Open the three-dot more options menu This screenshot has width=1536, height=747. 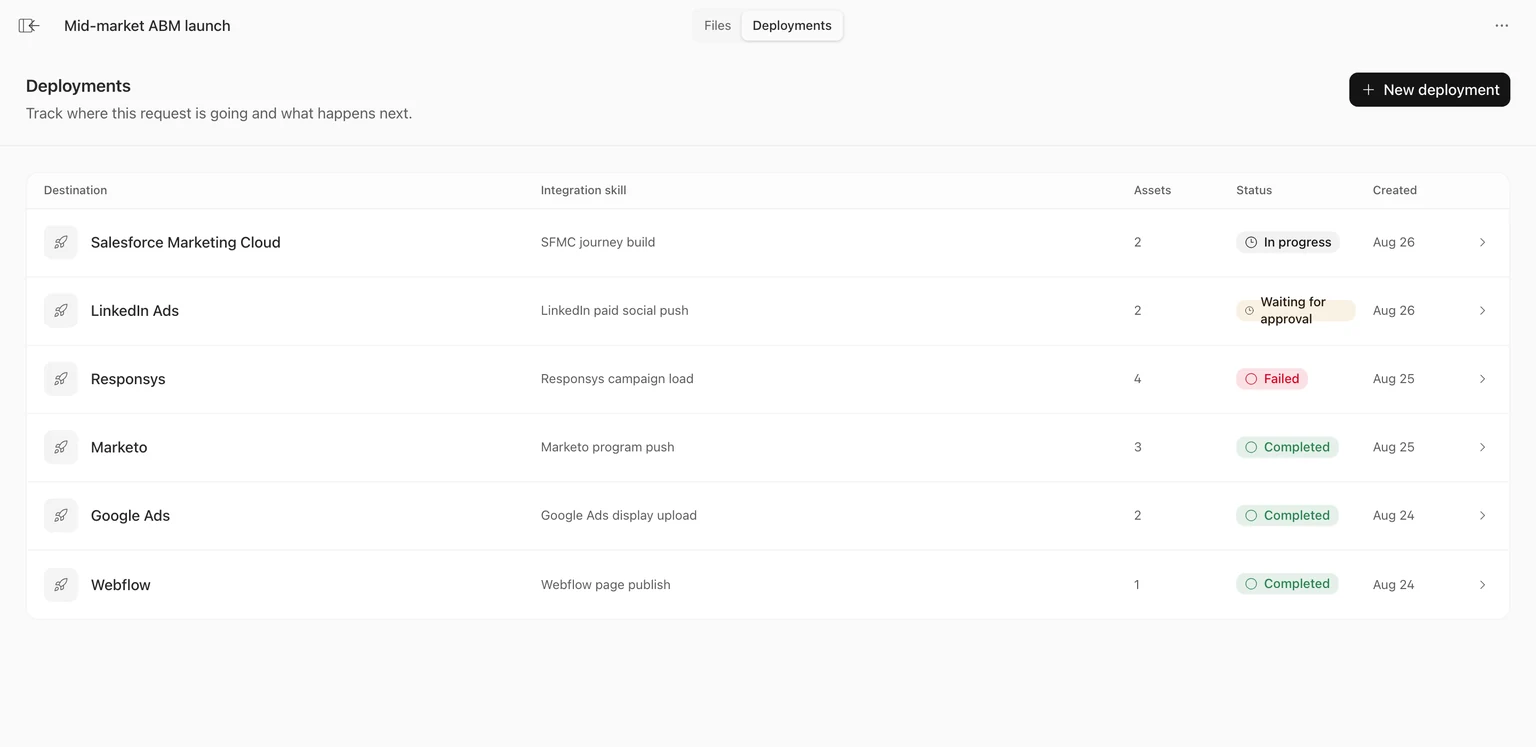(x=1501, y=26)
